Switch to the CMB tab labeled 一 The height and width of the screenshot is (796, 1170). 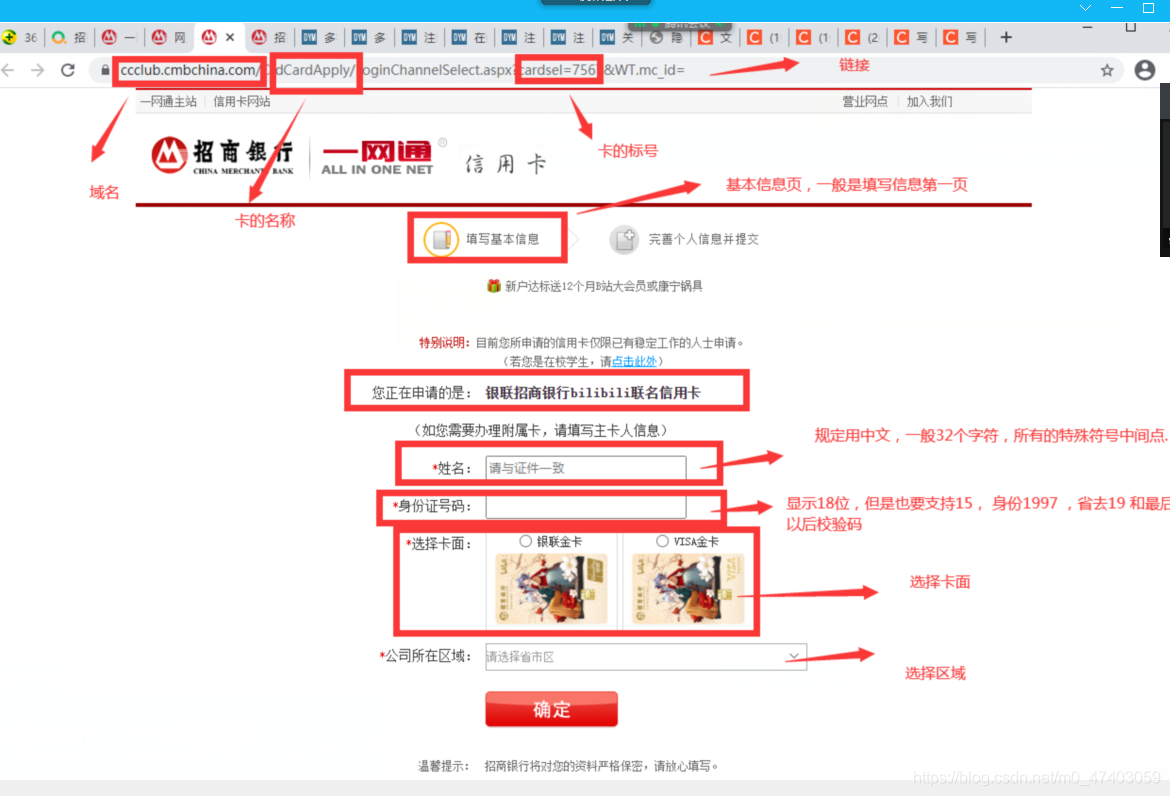[x=119, y=37]
